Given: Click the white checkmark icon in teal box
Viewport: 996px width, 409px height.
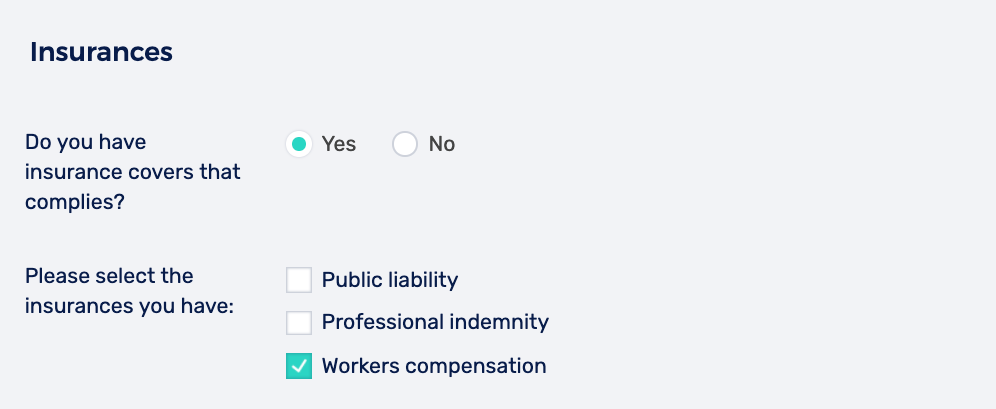Looking at the screenshot, I should (x=299, y=367).
